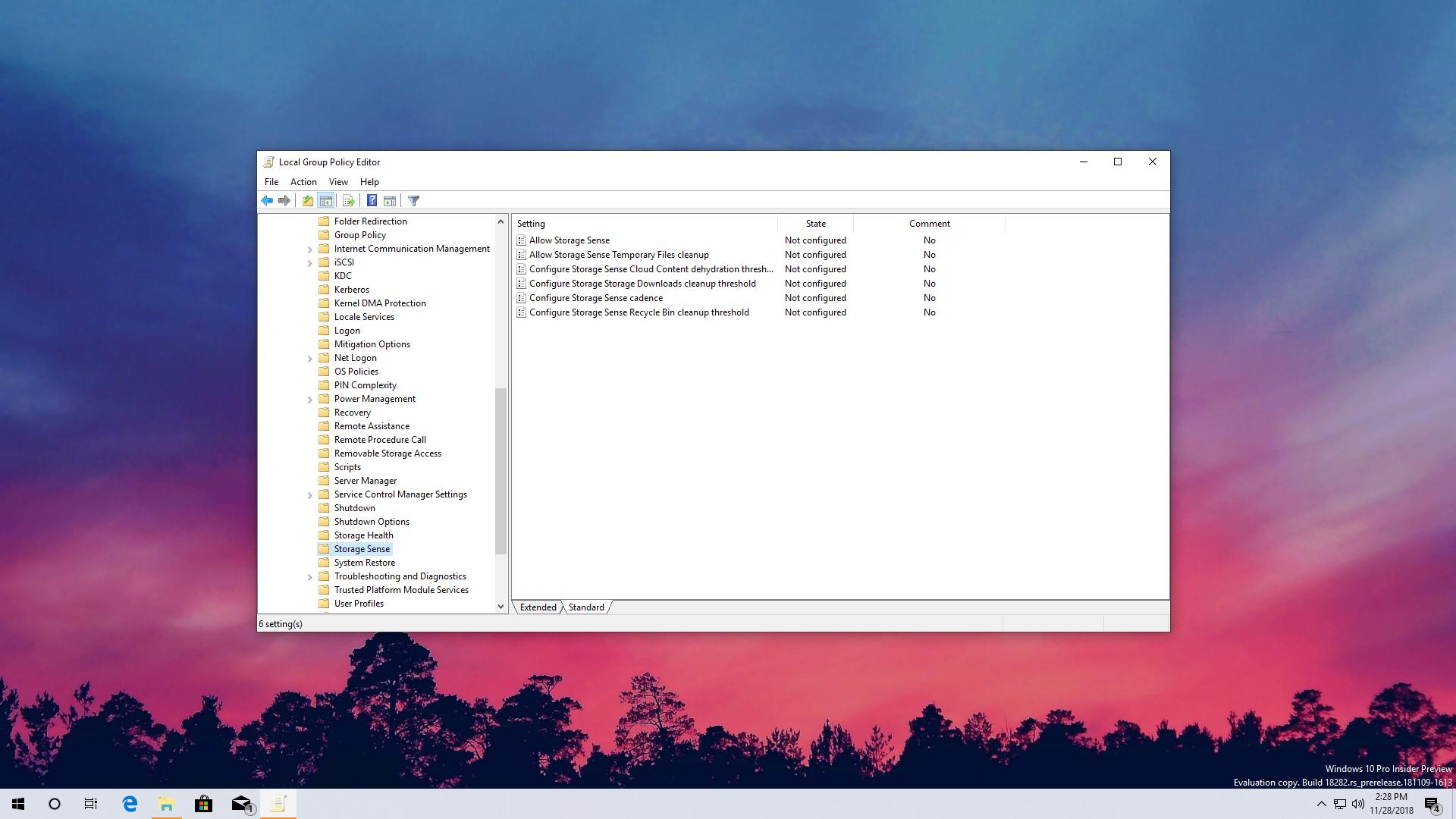Click the Filter Options funnel icon
Screen dimensions: 1456x819
[413, 200]
